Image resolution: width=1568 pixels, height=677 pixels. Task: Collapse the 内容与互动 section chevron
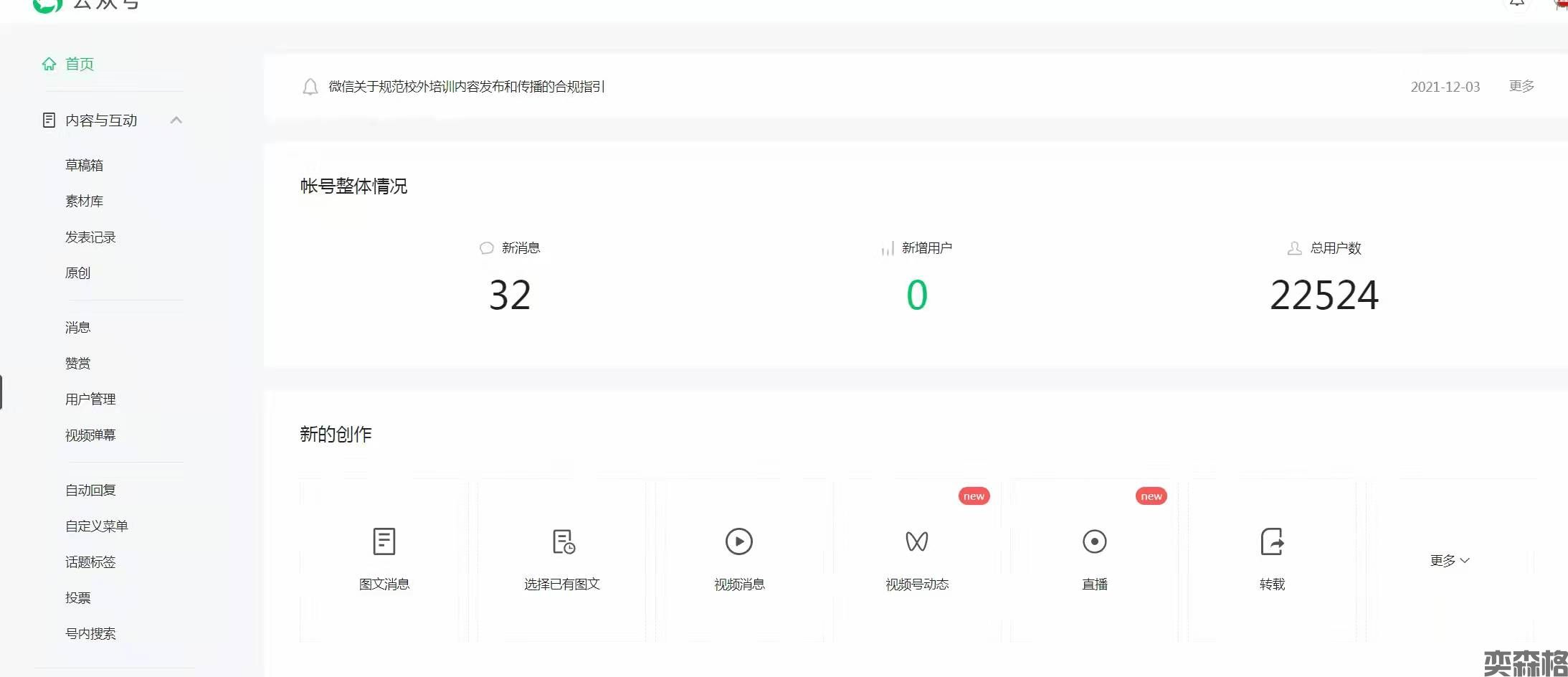click(x=176, y=120)
